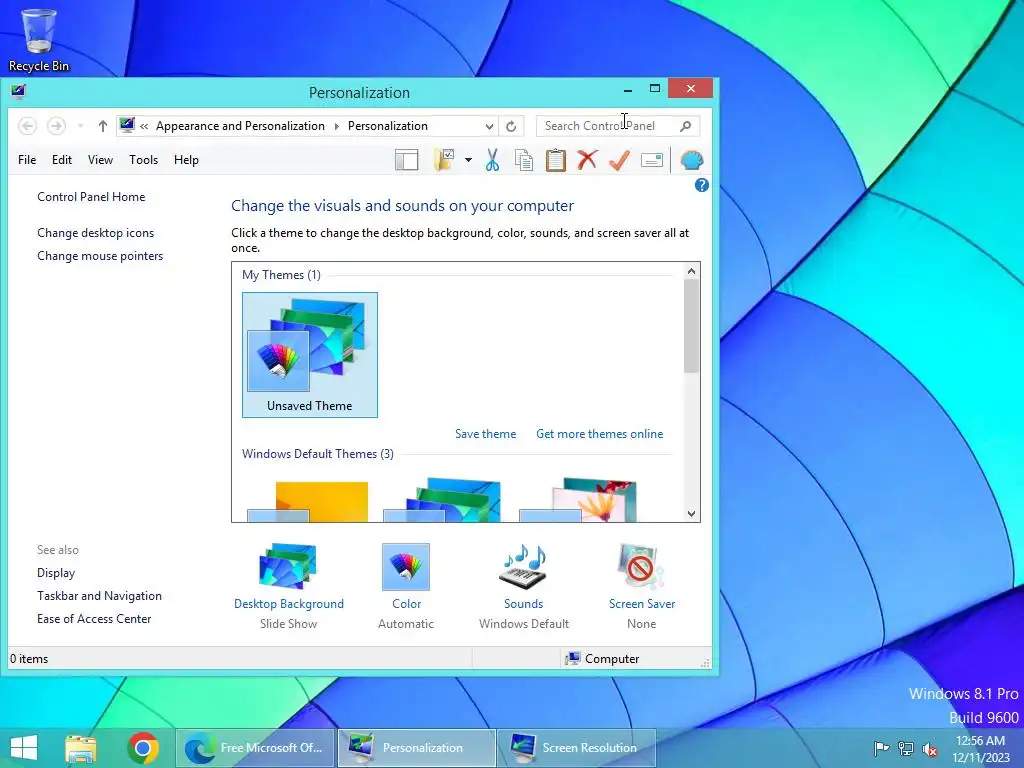The width and height of the screenshot is (1024, 768).
Task: Click the Forward navigation arrow
Action: coord(57,125)
